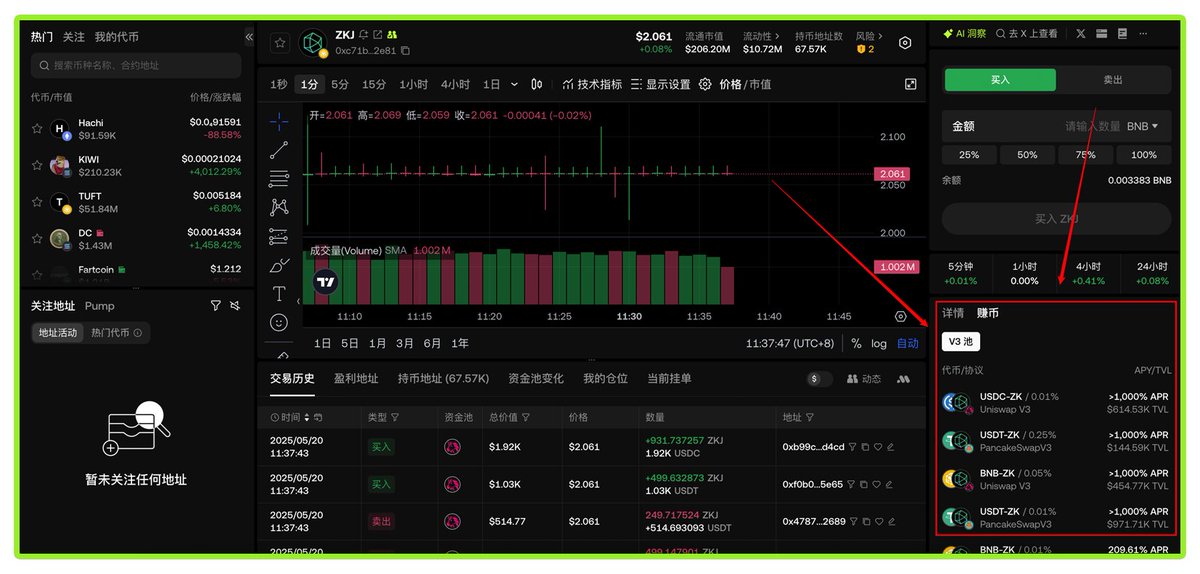Click the 100% amount button
This screenshot has height=574, width=1200.
1143,155
